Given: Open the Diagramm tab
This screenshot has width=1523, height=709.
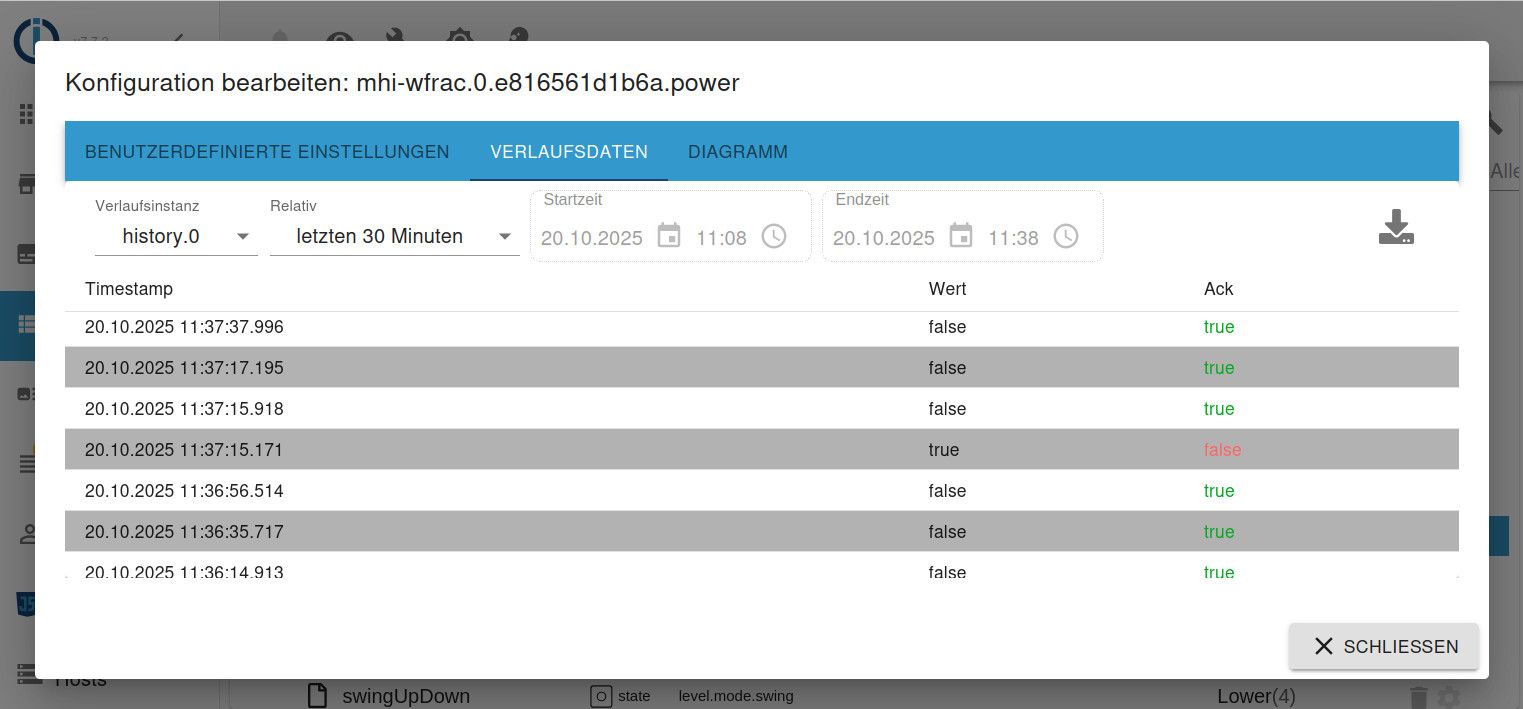Looking at the screenshot, I should 738,152.
